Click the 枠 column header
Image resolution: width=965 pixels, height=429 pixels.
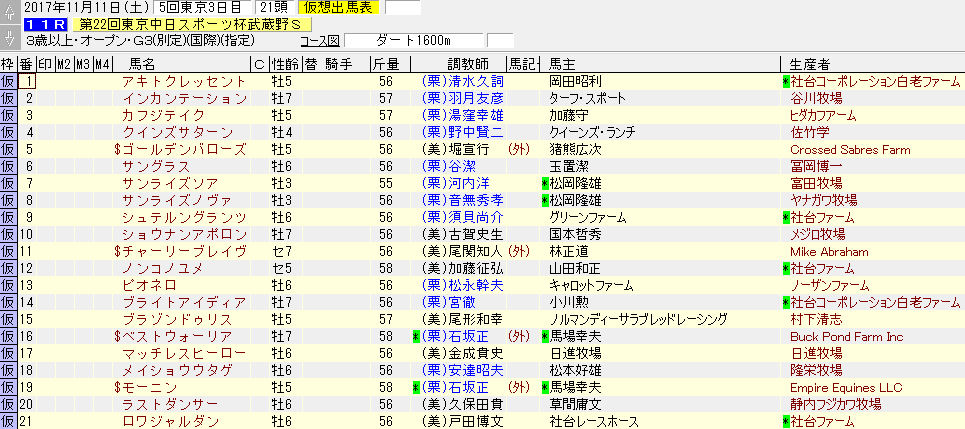coord(7,64)
